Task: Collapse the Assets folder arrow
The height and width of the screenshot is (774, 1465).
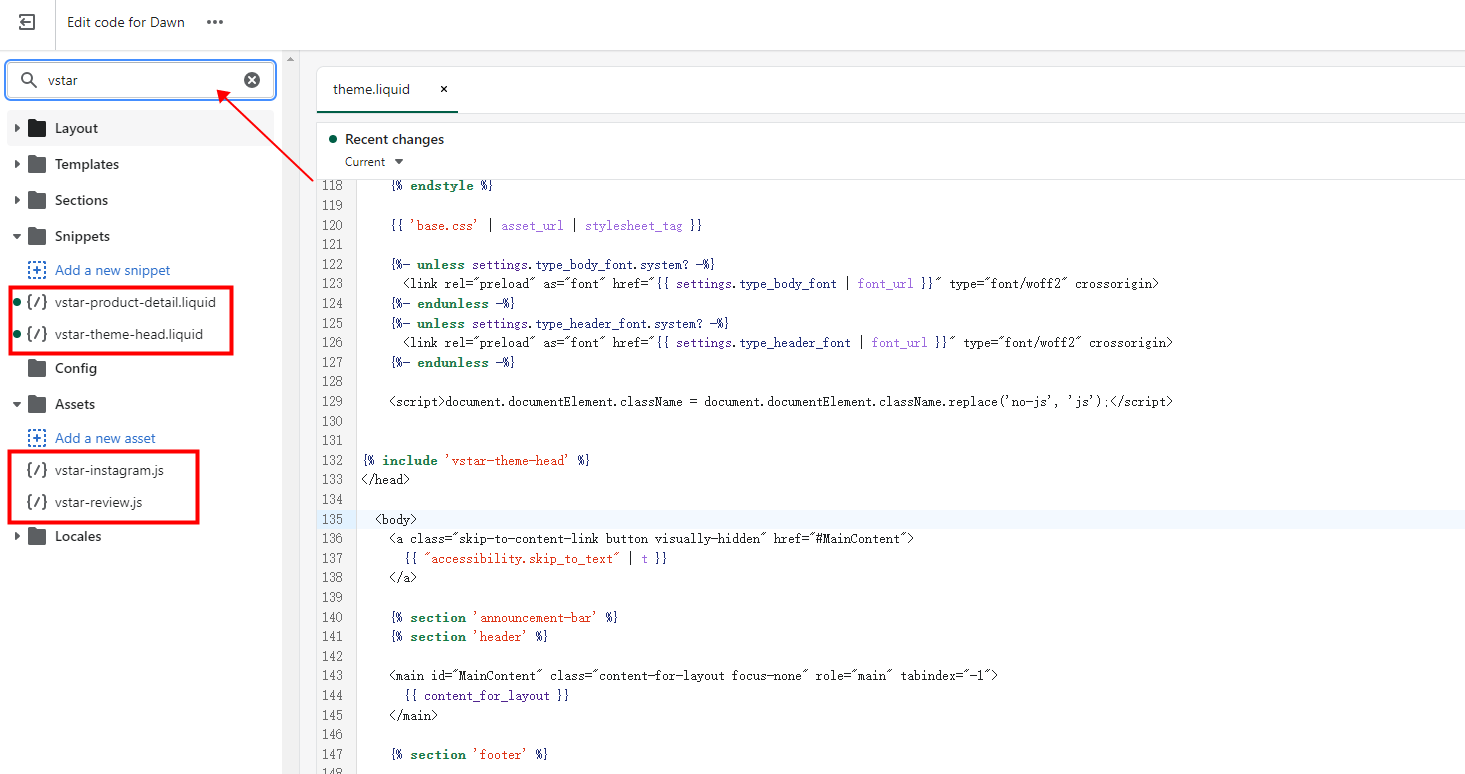Action: coord(17,404)
